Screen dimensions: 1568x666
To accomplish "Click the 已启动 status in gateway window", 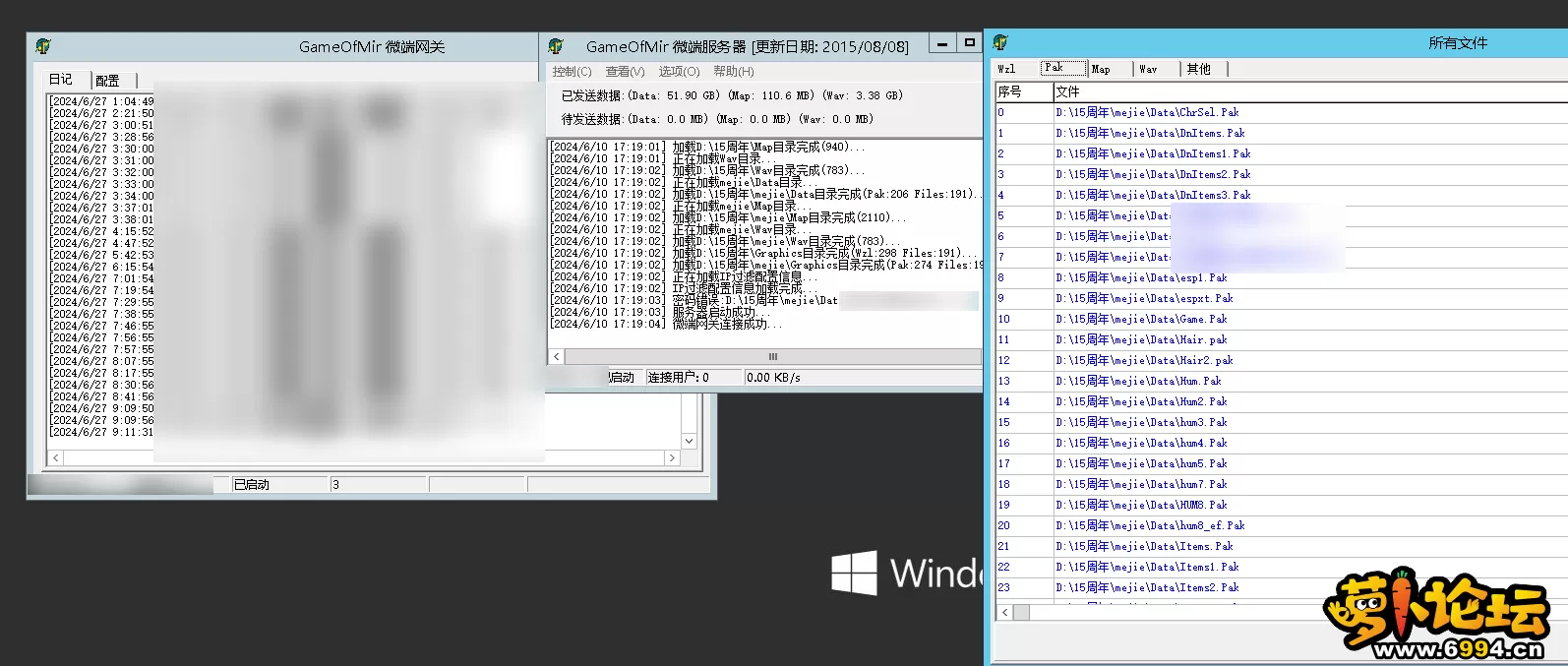I will tap(279, 484).
